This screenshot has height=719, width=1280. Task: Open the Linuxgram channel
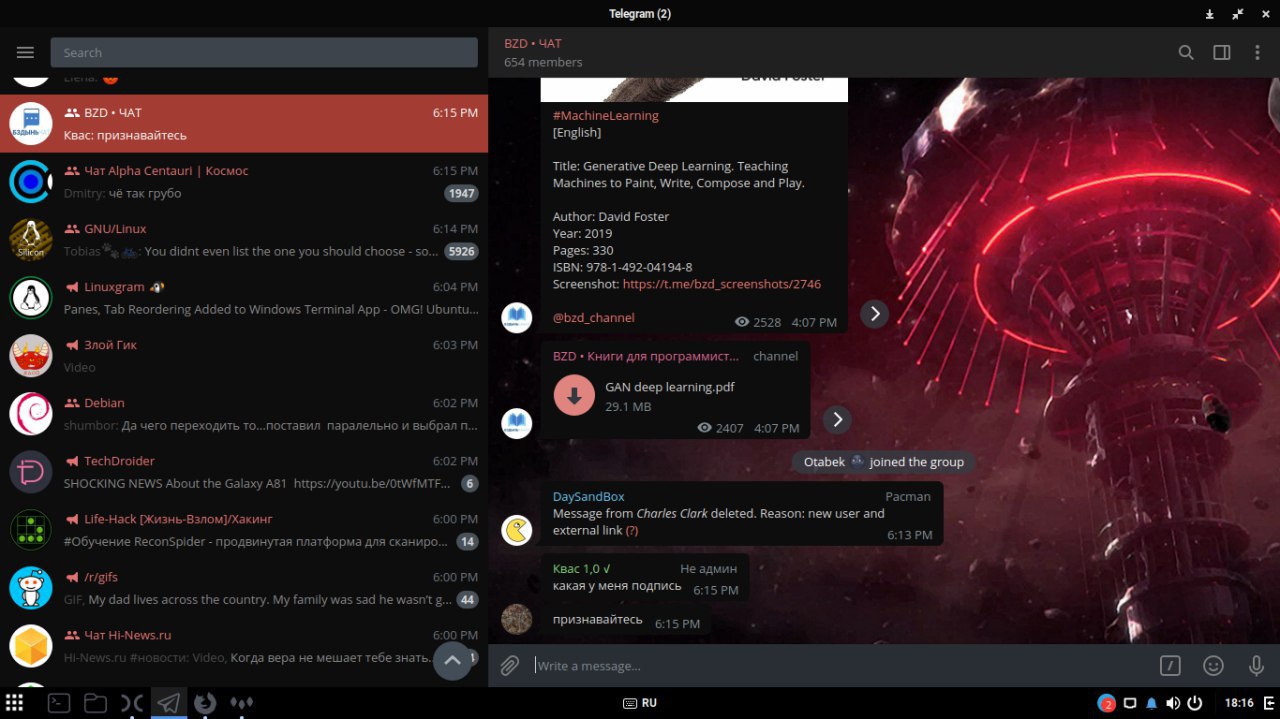[x=244, y=298]
